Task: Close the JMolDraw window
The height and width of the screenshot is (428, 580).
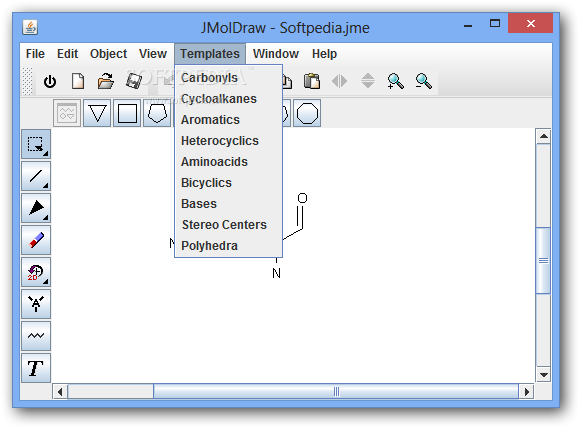Action: (x=530, y=24)
